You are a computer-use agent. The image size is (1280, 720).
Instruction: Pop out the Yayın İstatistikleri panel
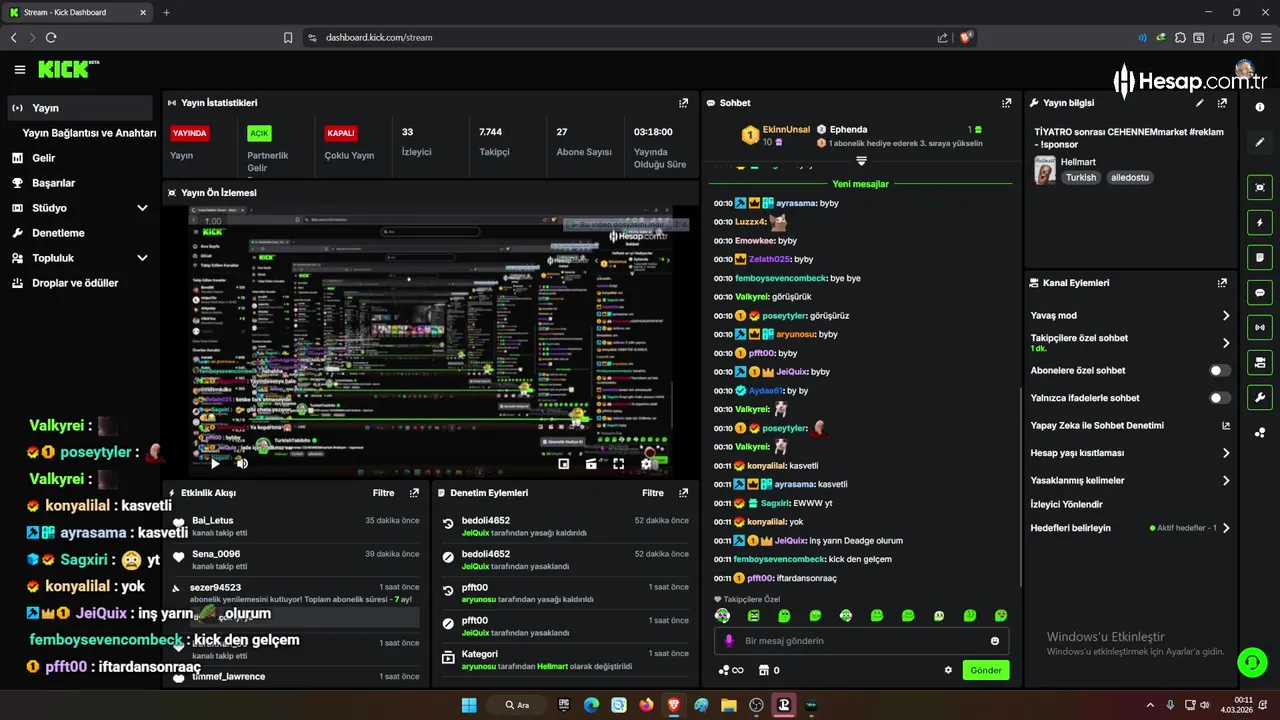(x=683, y=103)
